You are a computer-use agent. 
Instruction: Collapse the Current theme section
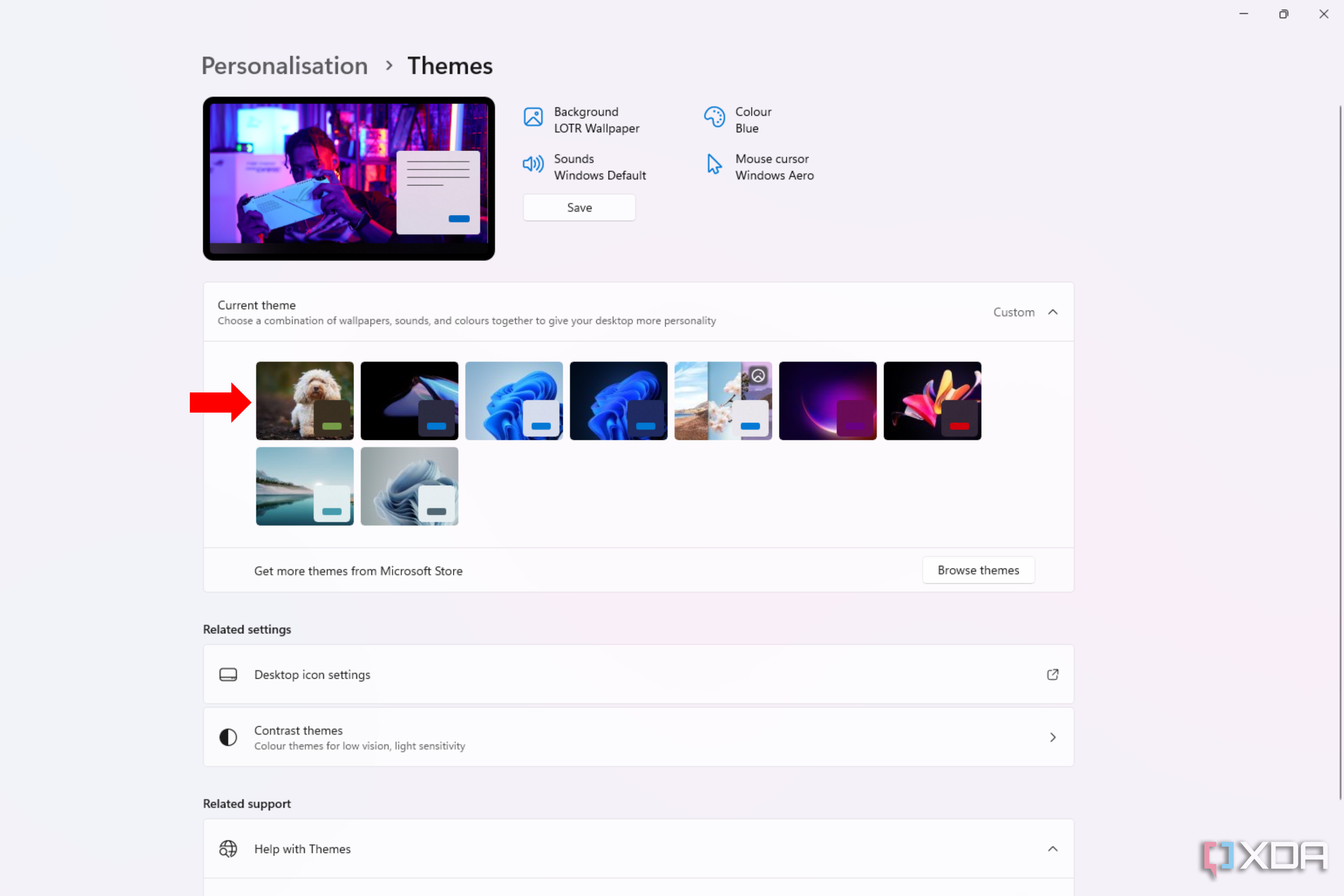(1053, 312)
